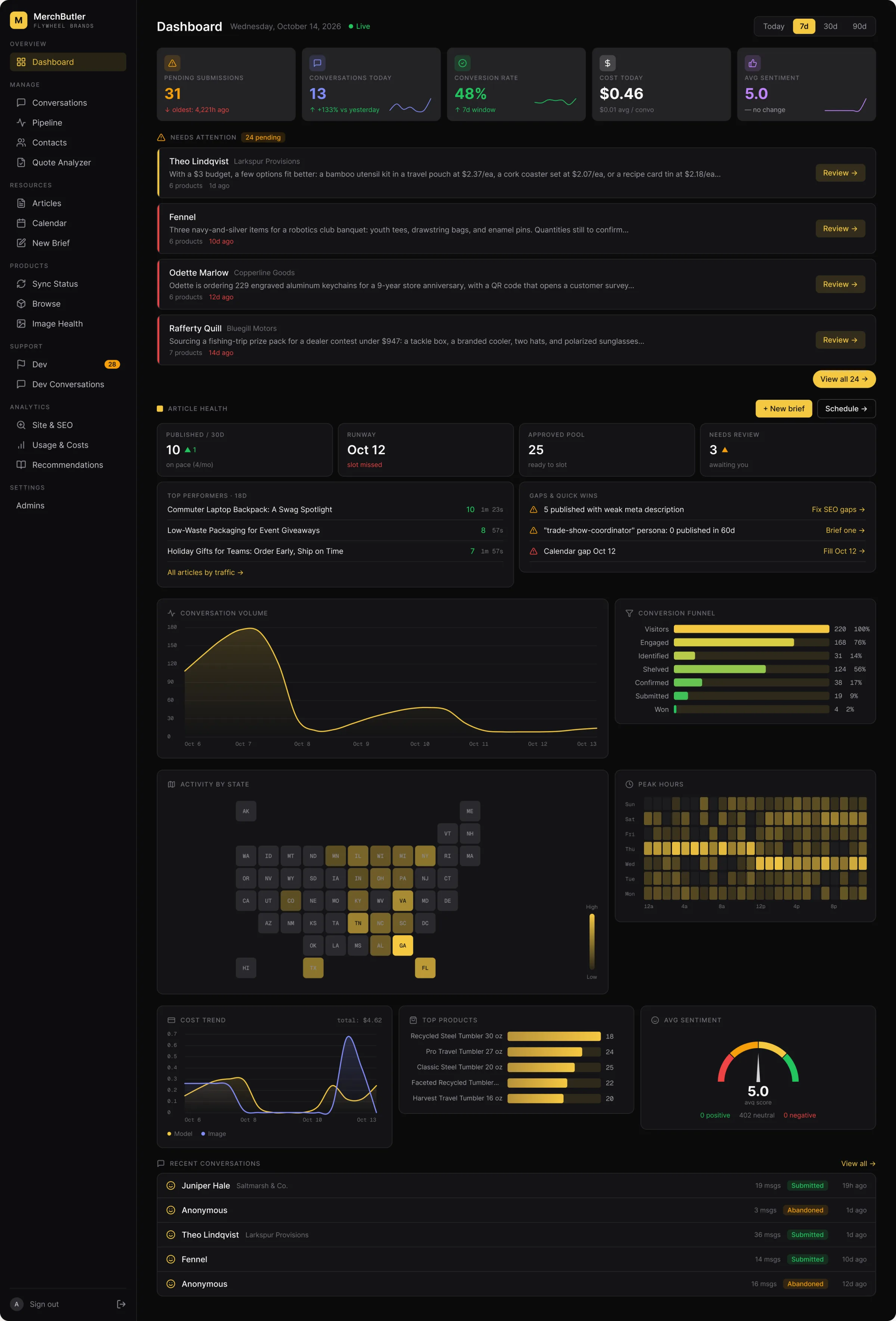This screenshot has width=896, height=1321.
Task: Toggle the Model legend item
Action: pos(180,1133)
